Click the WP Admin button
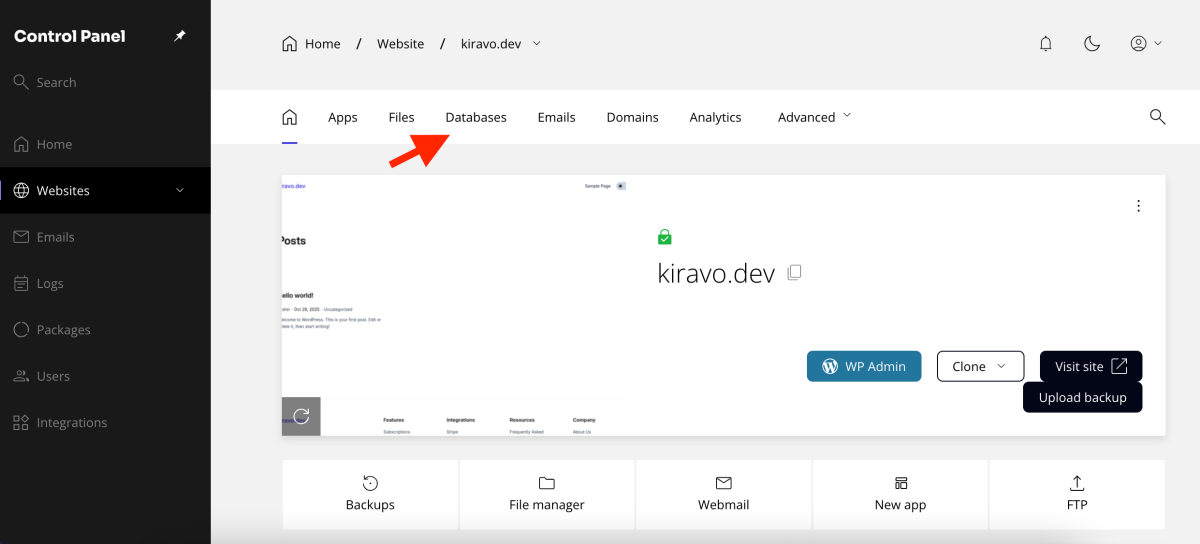Image resolution: width=1200 pixels, height=544 pixels. (864, 366)
